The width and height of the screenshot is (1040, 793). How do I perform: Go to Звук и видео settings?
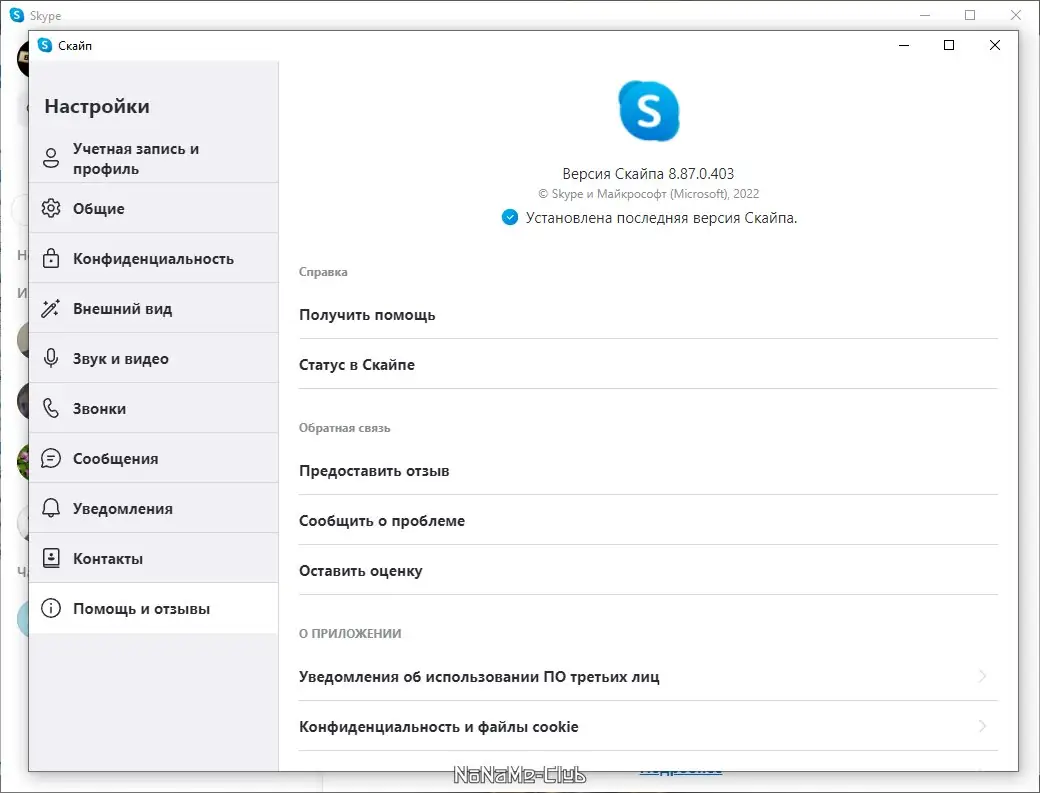(154, 359)
